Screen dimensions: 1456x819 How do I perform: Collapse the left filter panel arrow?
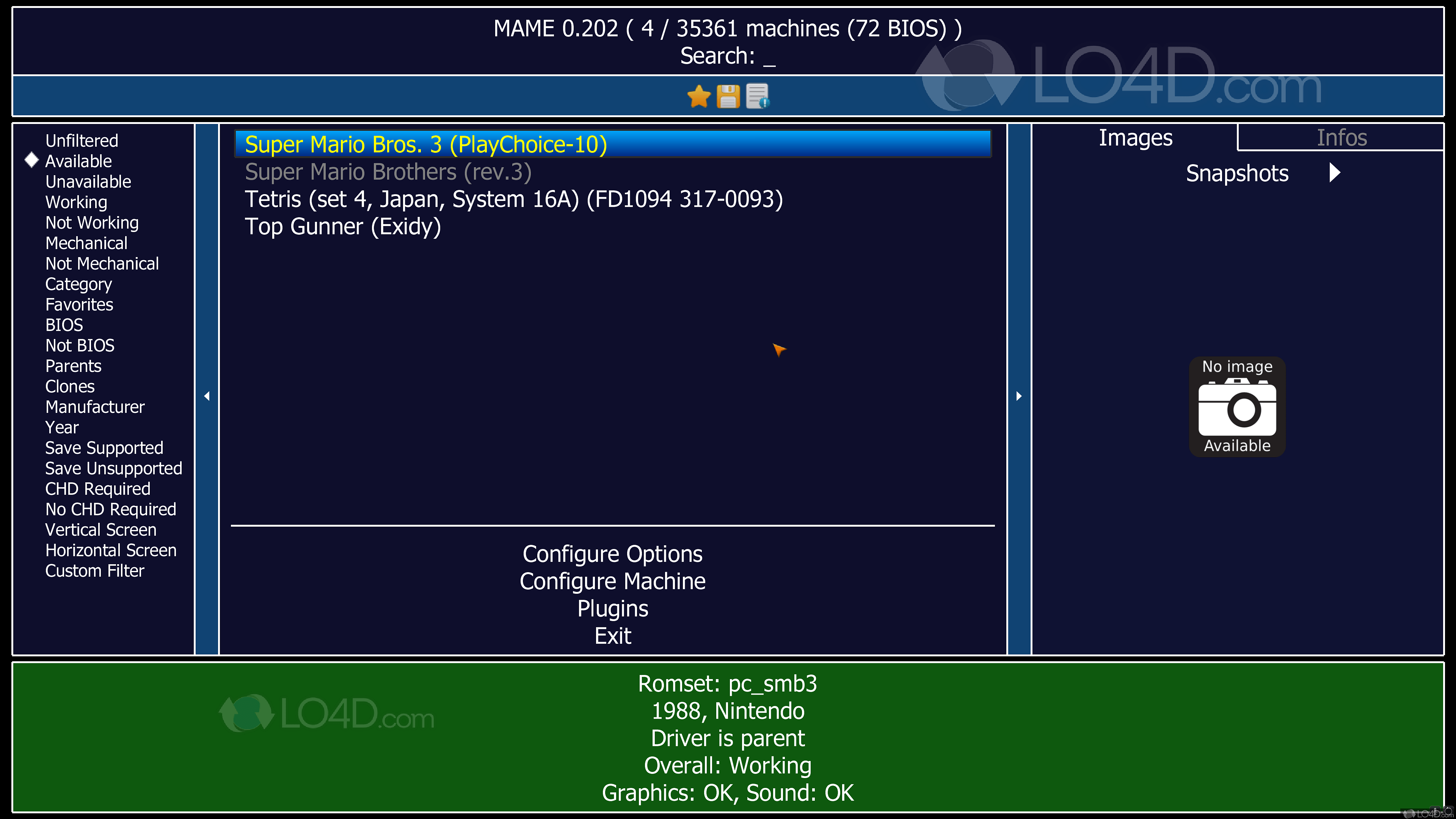click(x=207, y=395)
